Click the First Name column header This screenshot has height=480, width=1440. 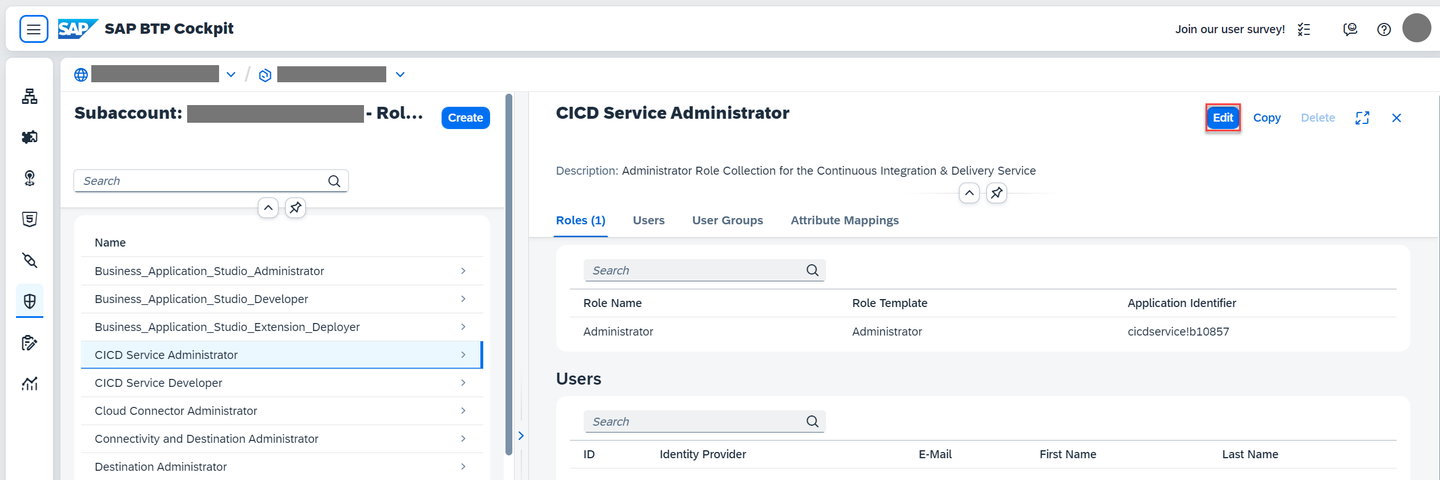coord(1068,454)
